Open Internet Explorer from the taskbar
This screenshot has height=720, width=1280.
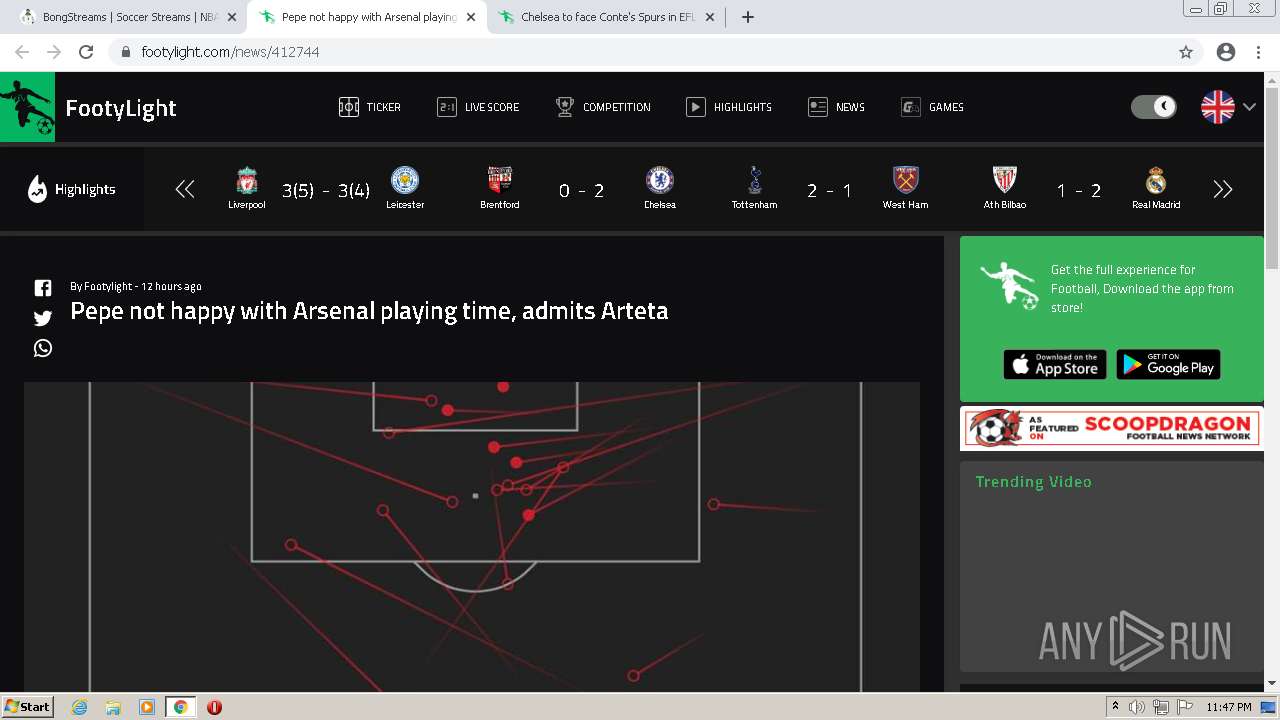point(79,707)
